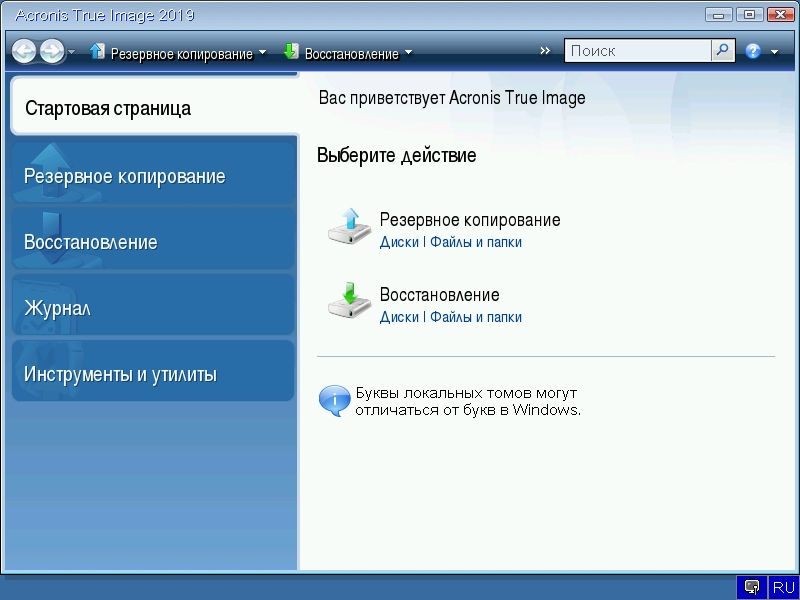The height and width of the screenshot is (600, 800).
Task: Click the toolbar recovery icon with green arrow
Action: pos(291,52)
